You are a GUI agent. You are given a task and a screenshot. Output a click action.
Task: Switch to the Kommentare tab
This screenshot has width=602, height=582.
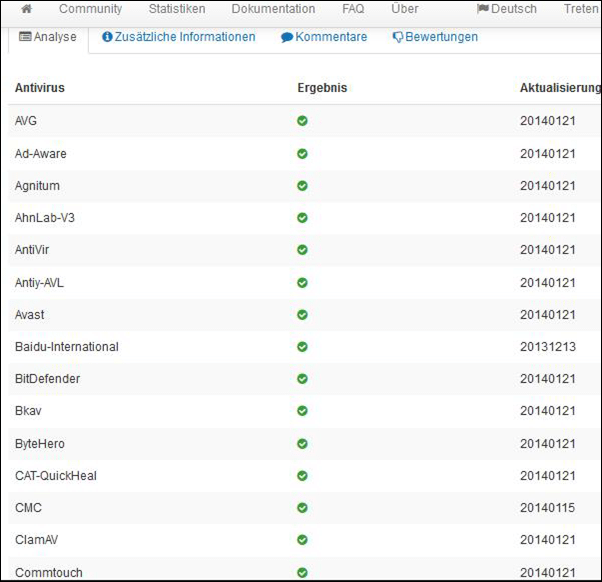(x=324, y=37)
